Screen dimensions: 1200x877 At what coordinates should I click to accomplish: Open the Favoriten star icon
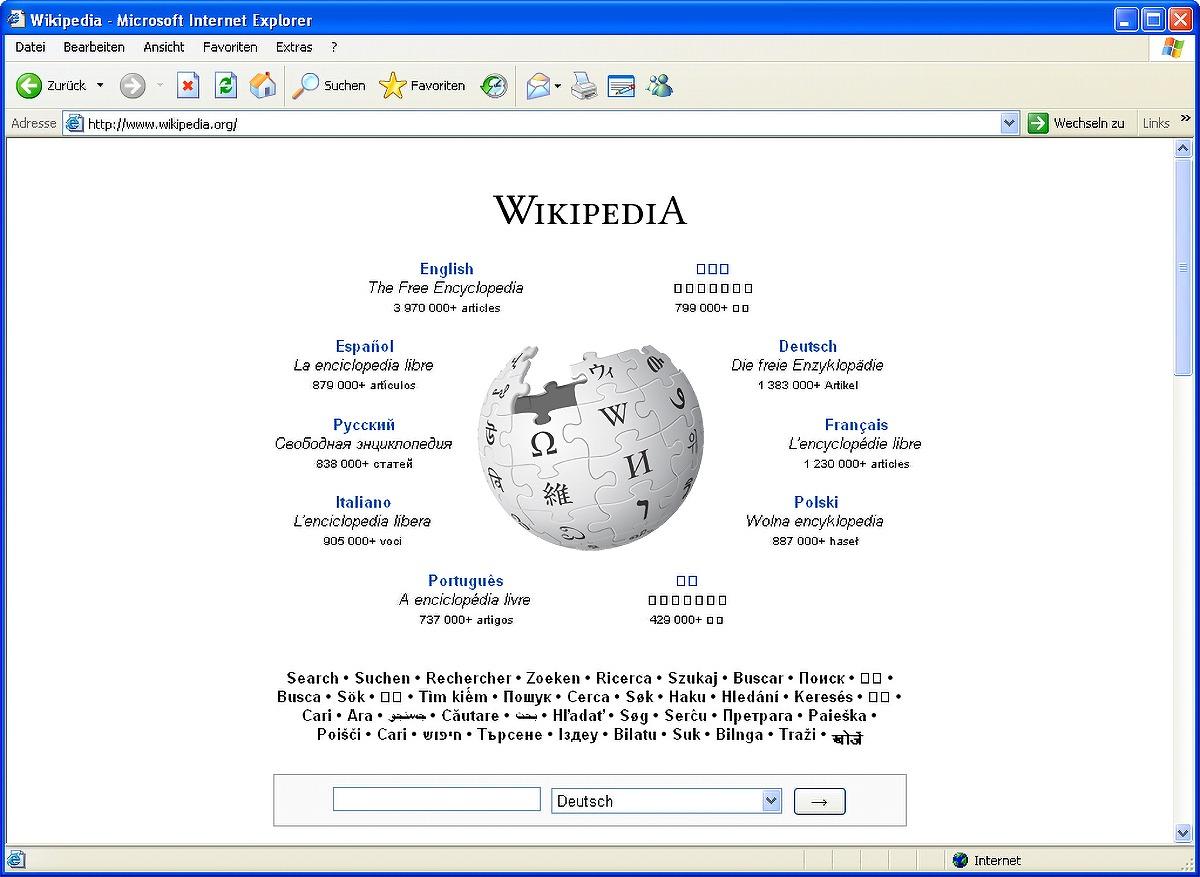point(392,85)
